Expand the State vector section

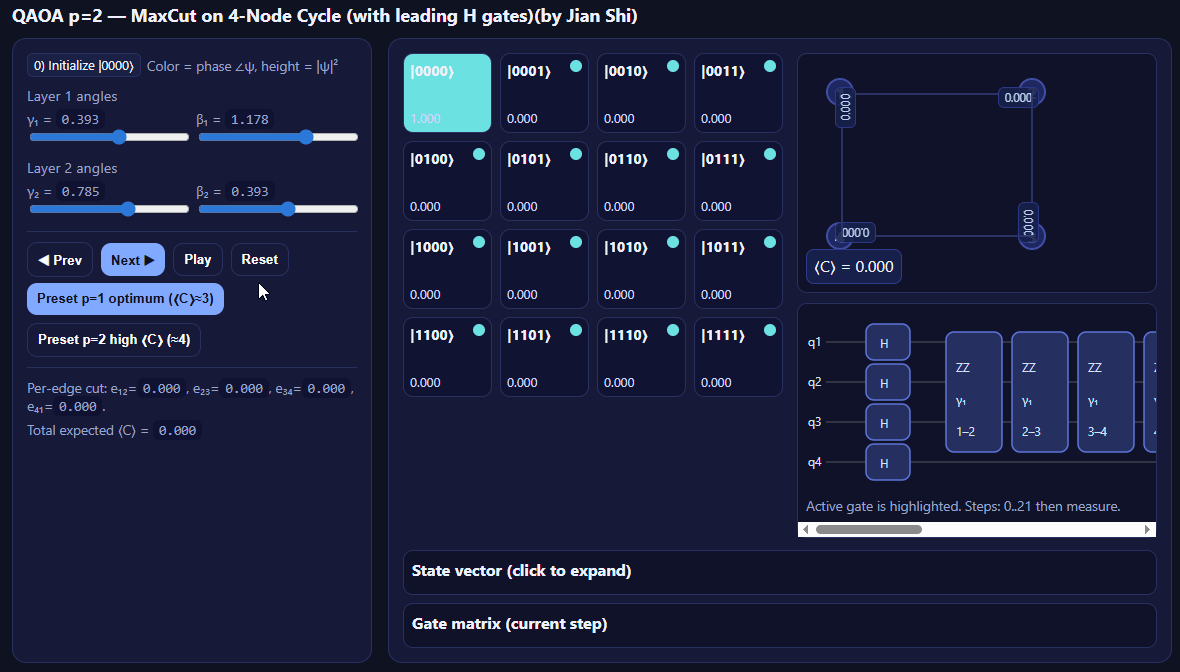point(779,572)
